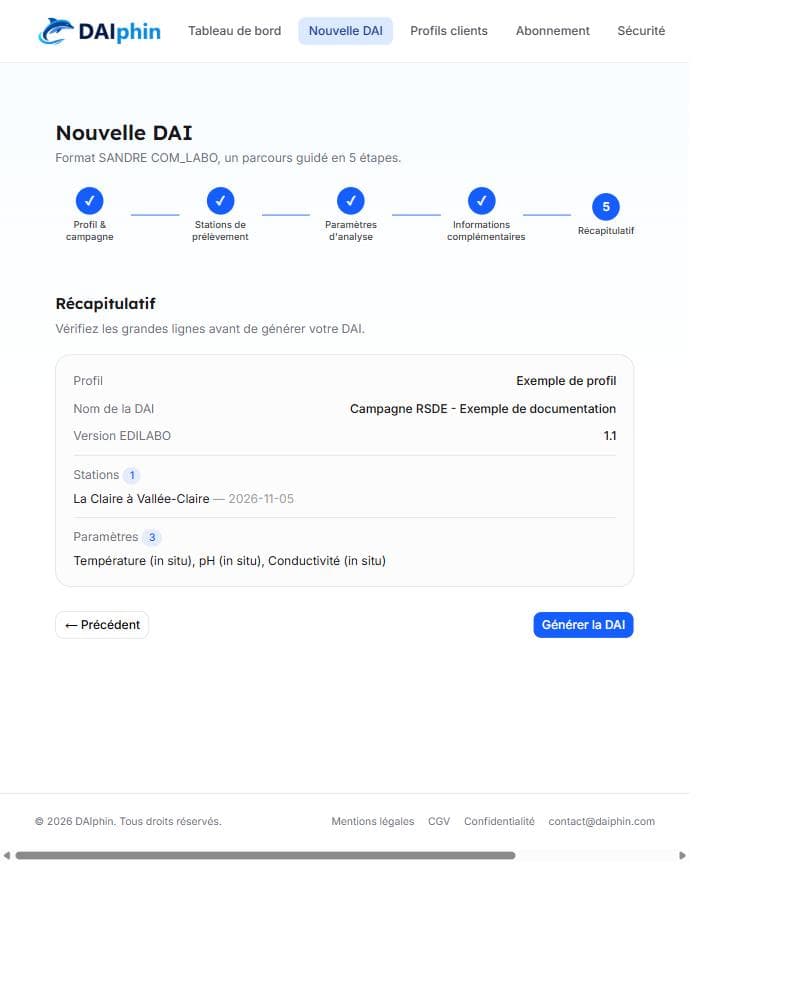Viewport: 800px width, 1000px height.
Task: Open the Tableau de bord menu
Action: click(234, 31)
